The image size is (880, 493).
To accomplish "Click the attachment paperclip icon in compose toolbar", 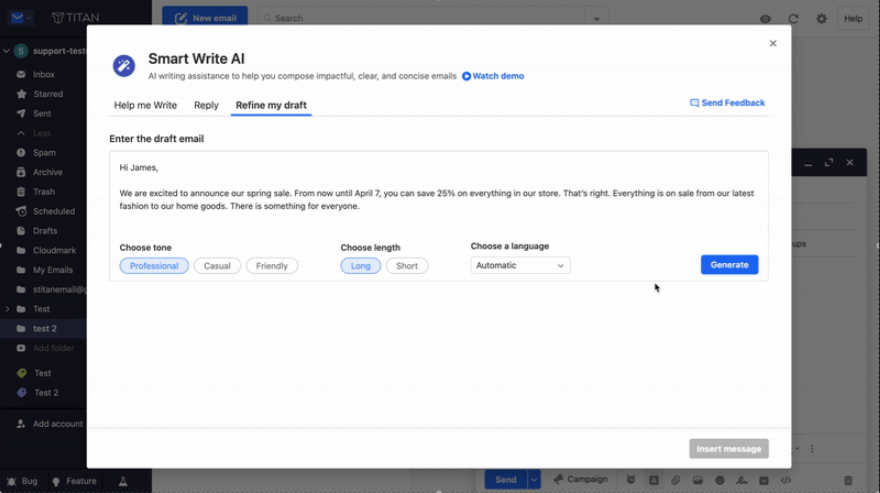I will [x=675, y=480].
